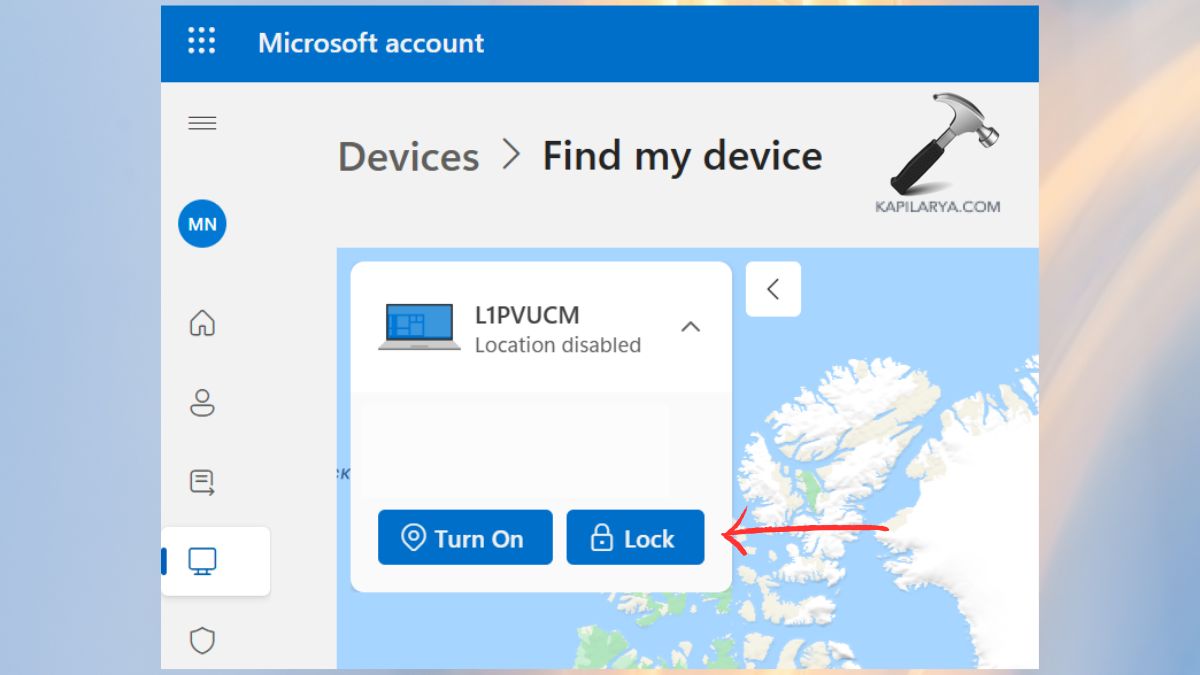
Task: Click the Microsoft account header title
Action: (x=371, y=43)
